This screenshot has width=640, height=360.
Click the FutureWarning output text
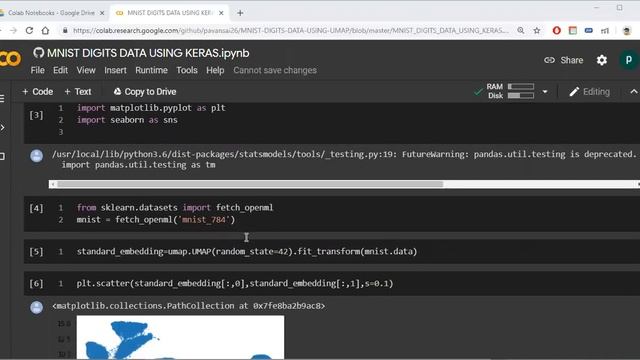pos(344,159)
